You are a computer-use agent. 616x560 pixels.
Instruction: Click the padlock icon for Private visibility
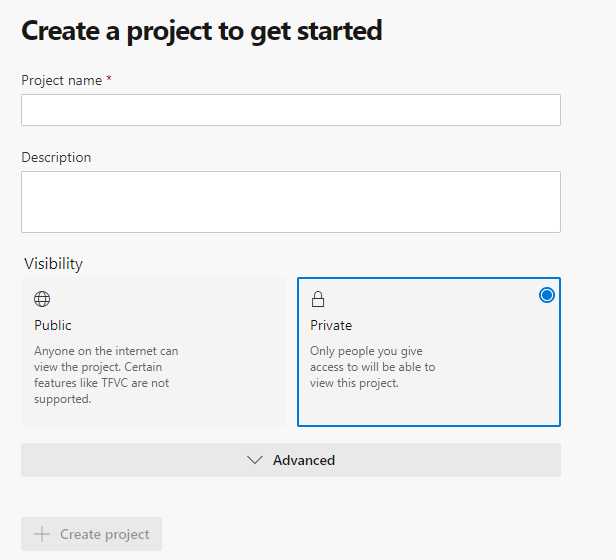[318, 299]
